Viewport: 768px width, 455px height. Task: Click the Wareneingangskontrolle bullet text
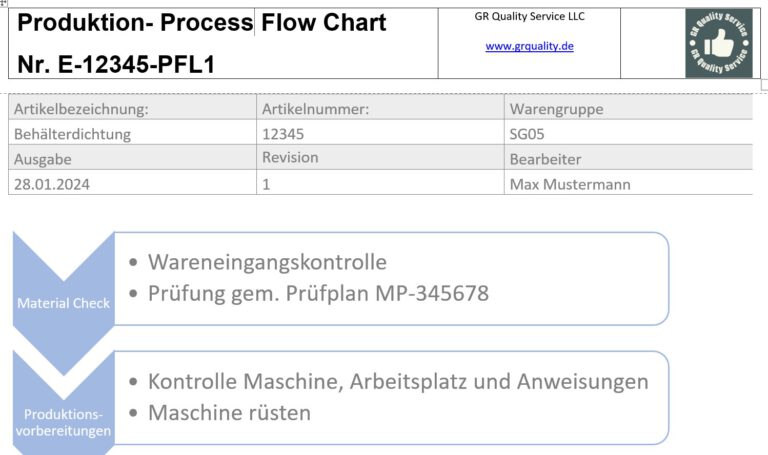click(x=267, y=262)
